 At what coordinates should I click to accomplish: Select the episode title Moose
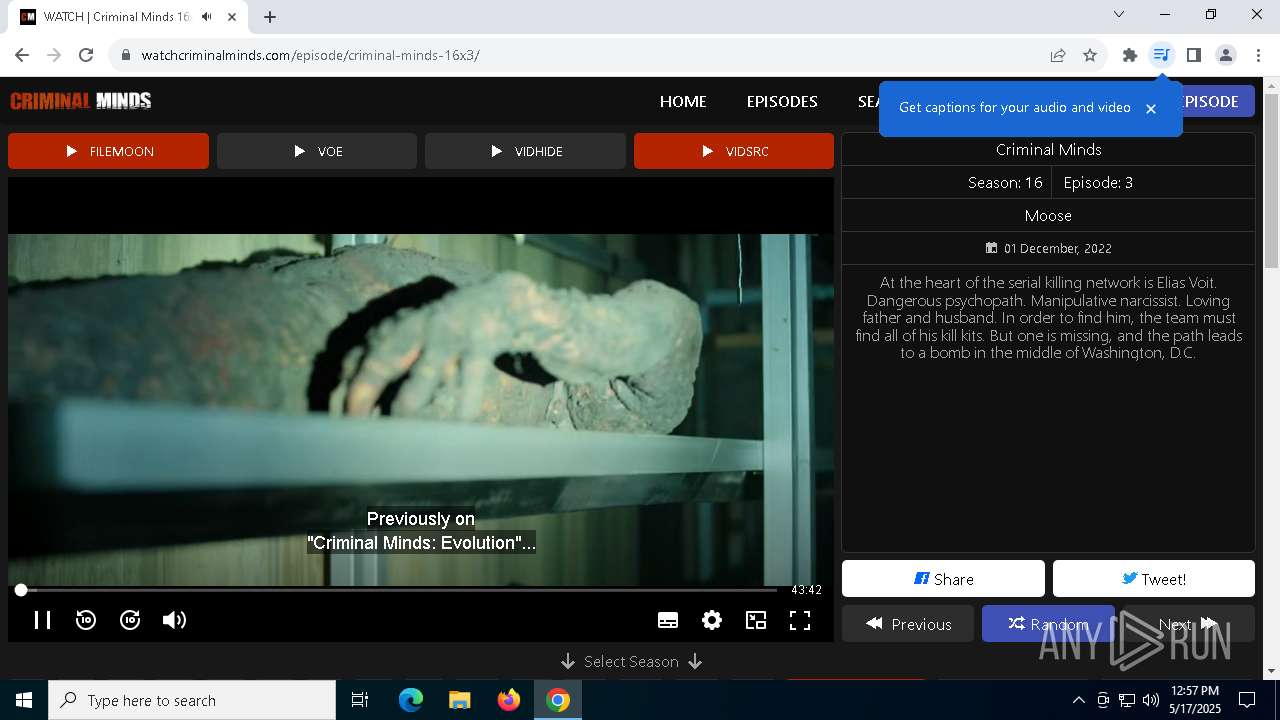click(1048, 216)
